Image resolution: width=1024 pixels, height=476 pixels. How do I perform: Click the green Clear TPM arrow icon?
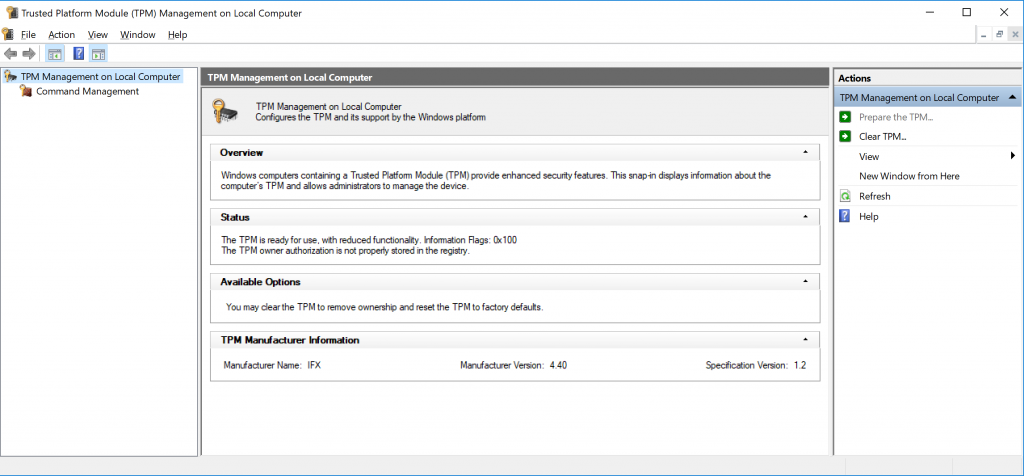pyautogui.click(x=845, y=136)
